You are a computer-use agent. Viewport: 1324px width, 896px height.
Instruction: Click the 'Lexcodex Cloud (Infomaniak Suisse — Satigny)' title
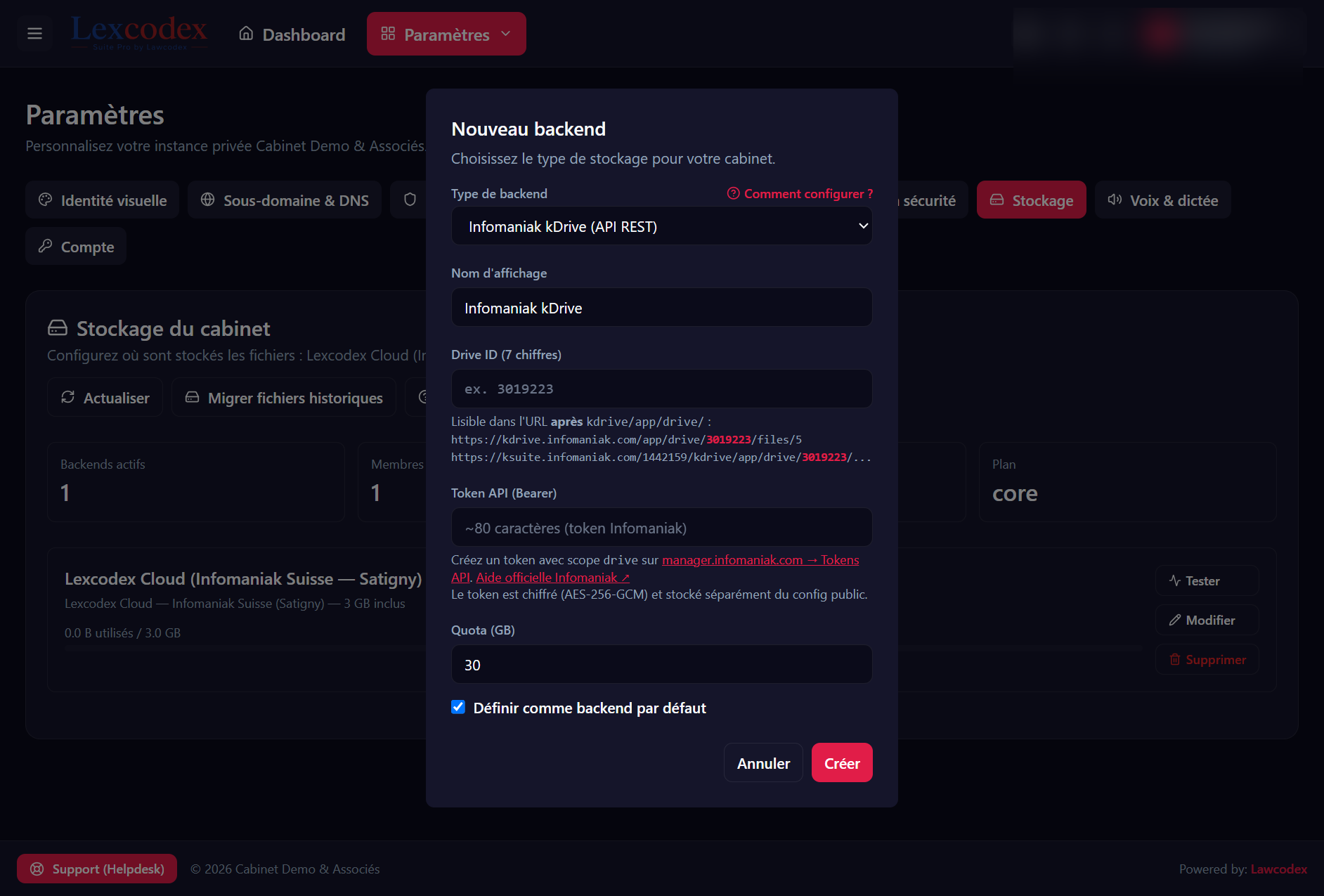[x=243, y=579]
